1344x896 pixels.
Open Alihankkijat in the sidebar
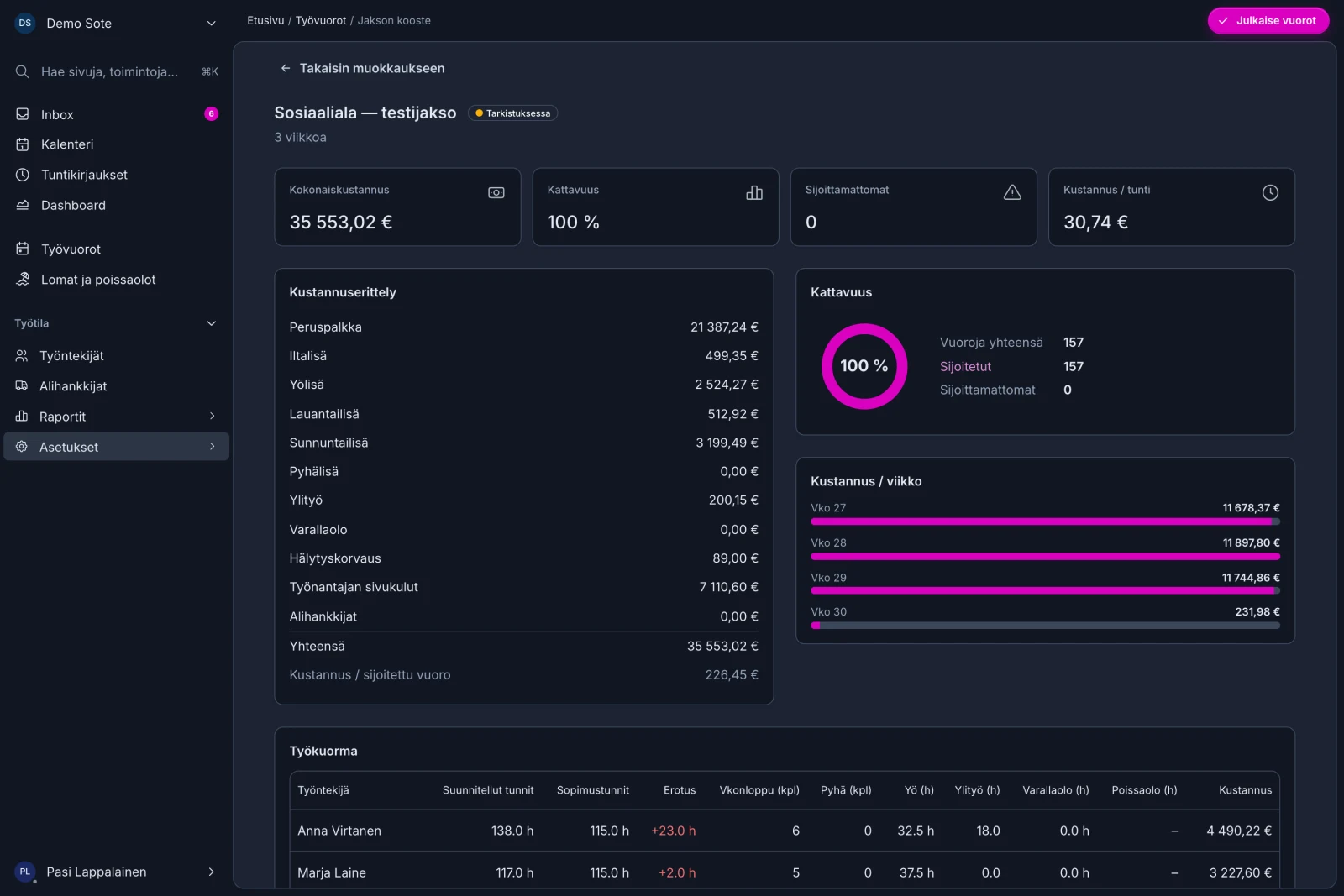pyautogui.click(x=117, y=386)
